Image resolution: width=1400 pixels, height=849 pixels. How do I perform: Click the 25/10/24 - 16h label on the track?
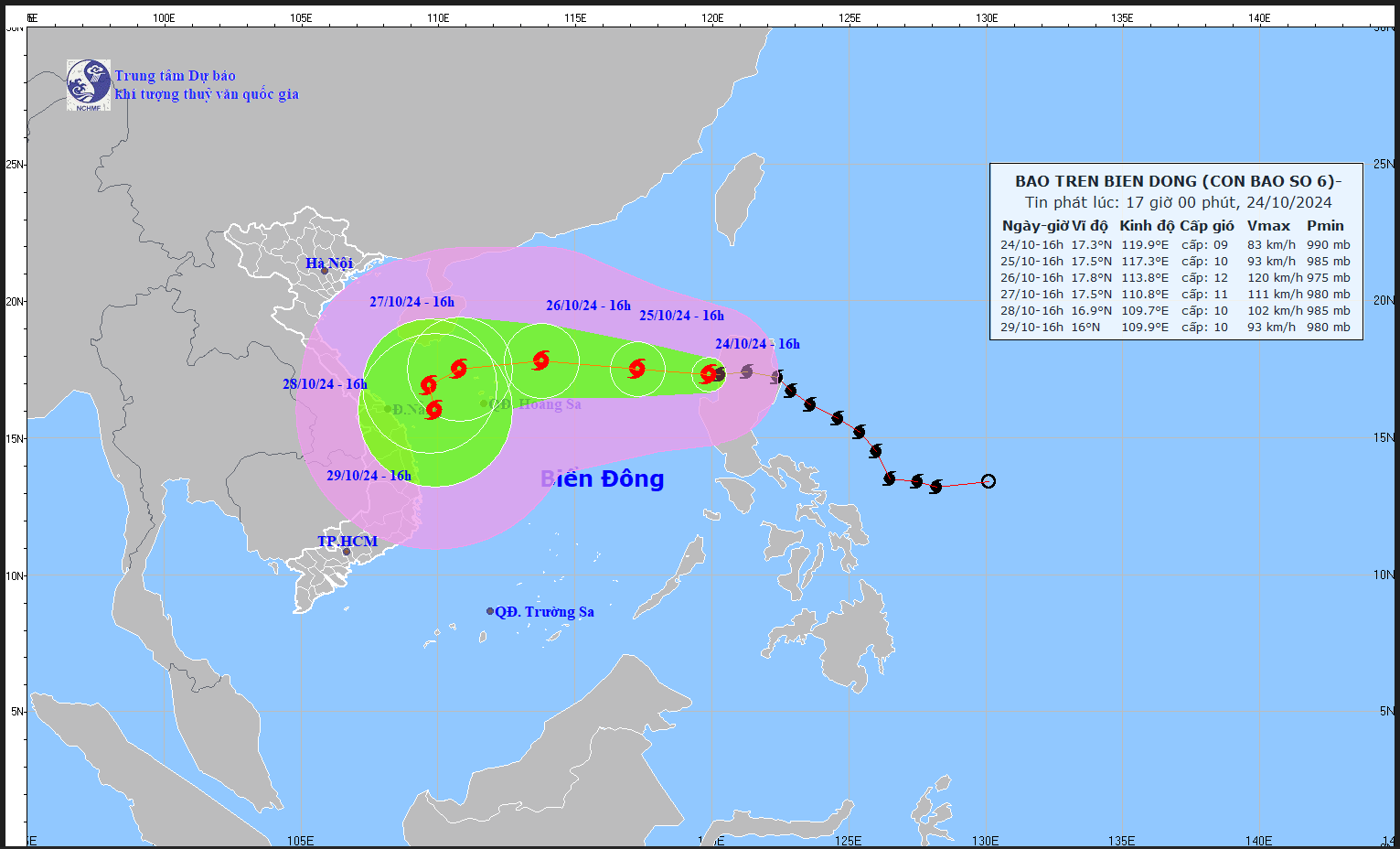[x=679, y=315]
